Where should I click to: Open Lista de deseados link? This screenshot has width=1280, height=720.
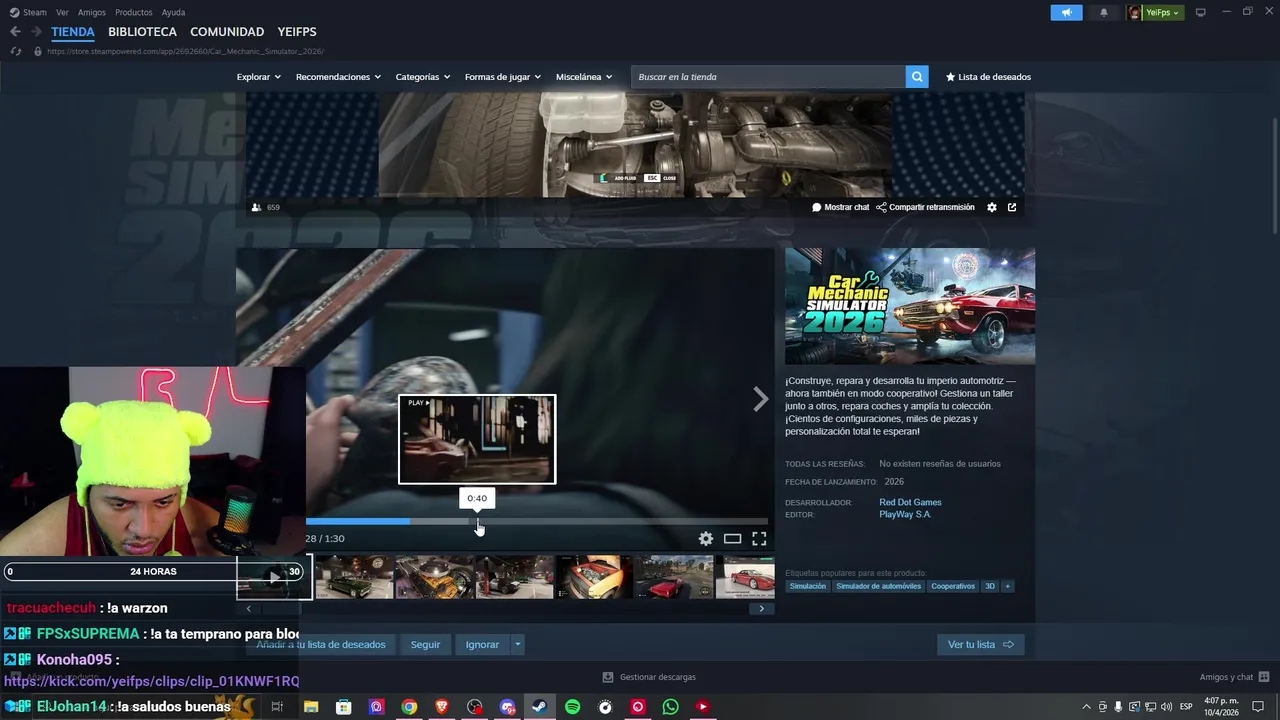click(988, 77)
